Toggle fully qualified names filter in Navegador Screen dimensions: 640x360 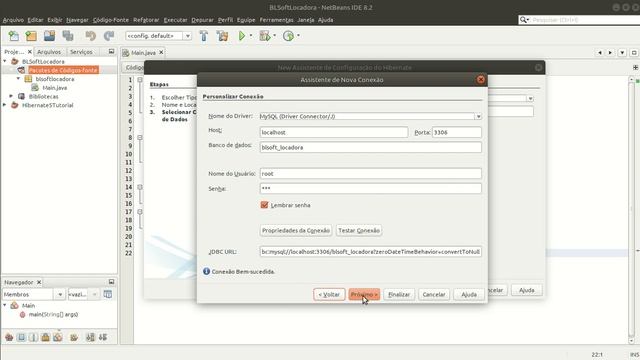(74, 337)
